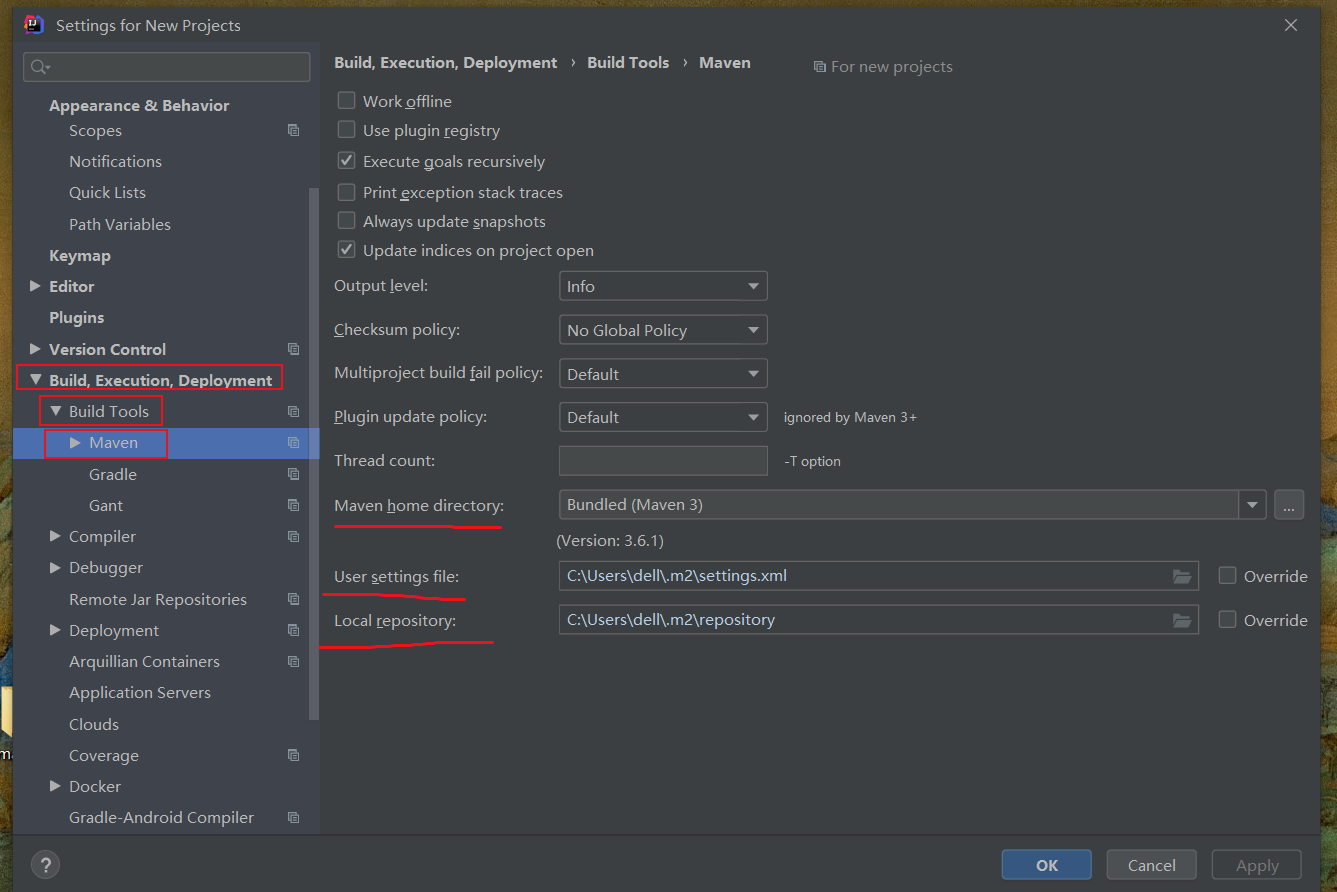Open the Multiproject build fail policy dropdown

tap(663, 374)
